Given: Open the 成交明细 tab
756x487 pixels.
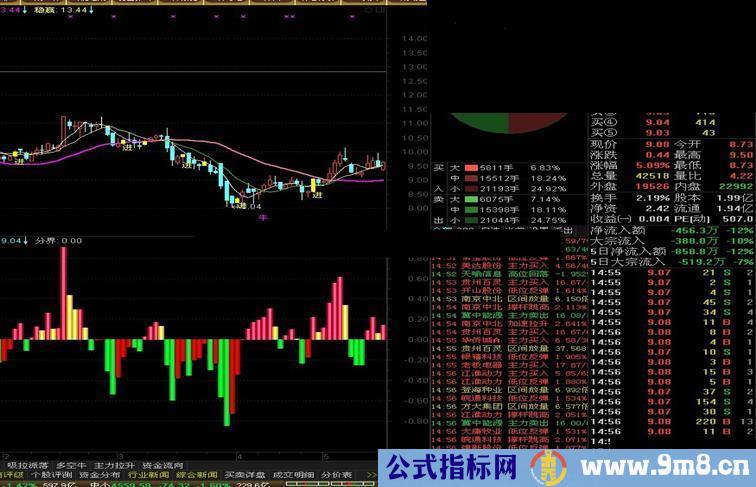Looking at the screenshot, I should click(293, 475).
